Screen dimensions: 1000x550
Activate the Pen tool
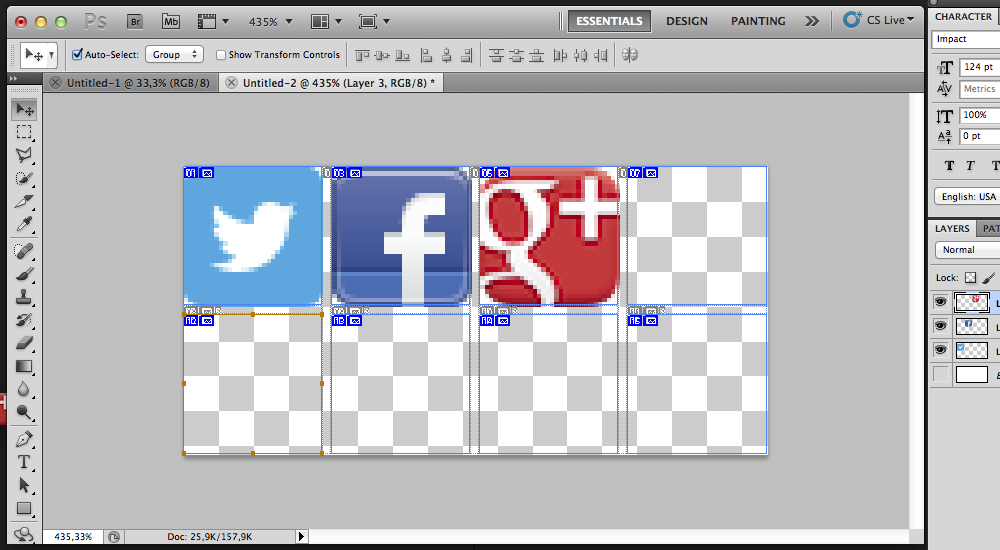pyautogui.click(x=24, y=439)
